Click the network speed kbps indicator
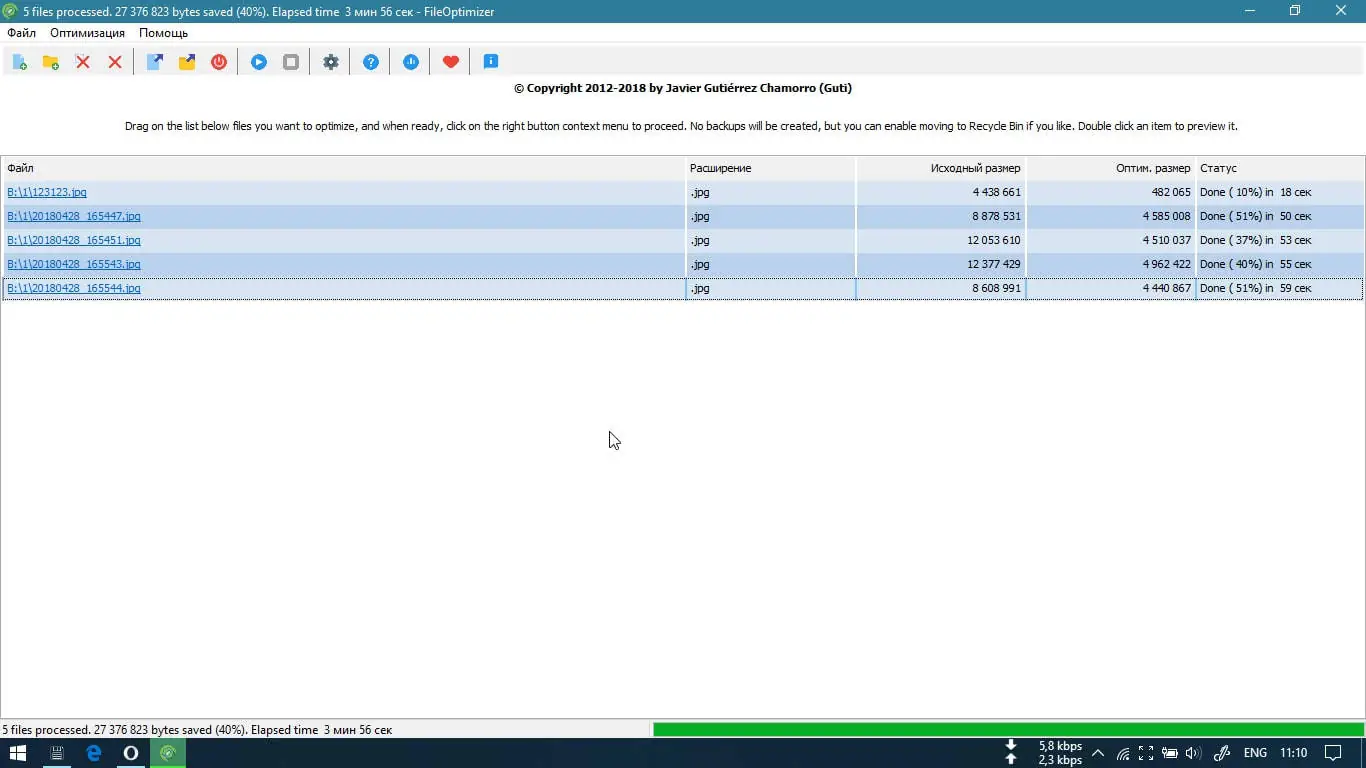The height and width of the screenshot is (768, 1366). click(x=1060, y=753)
